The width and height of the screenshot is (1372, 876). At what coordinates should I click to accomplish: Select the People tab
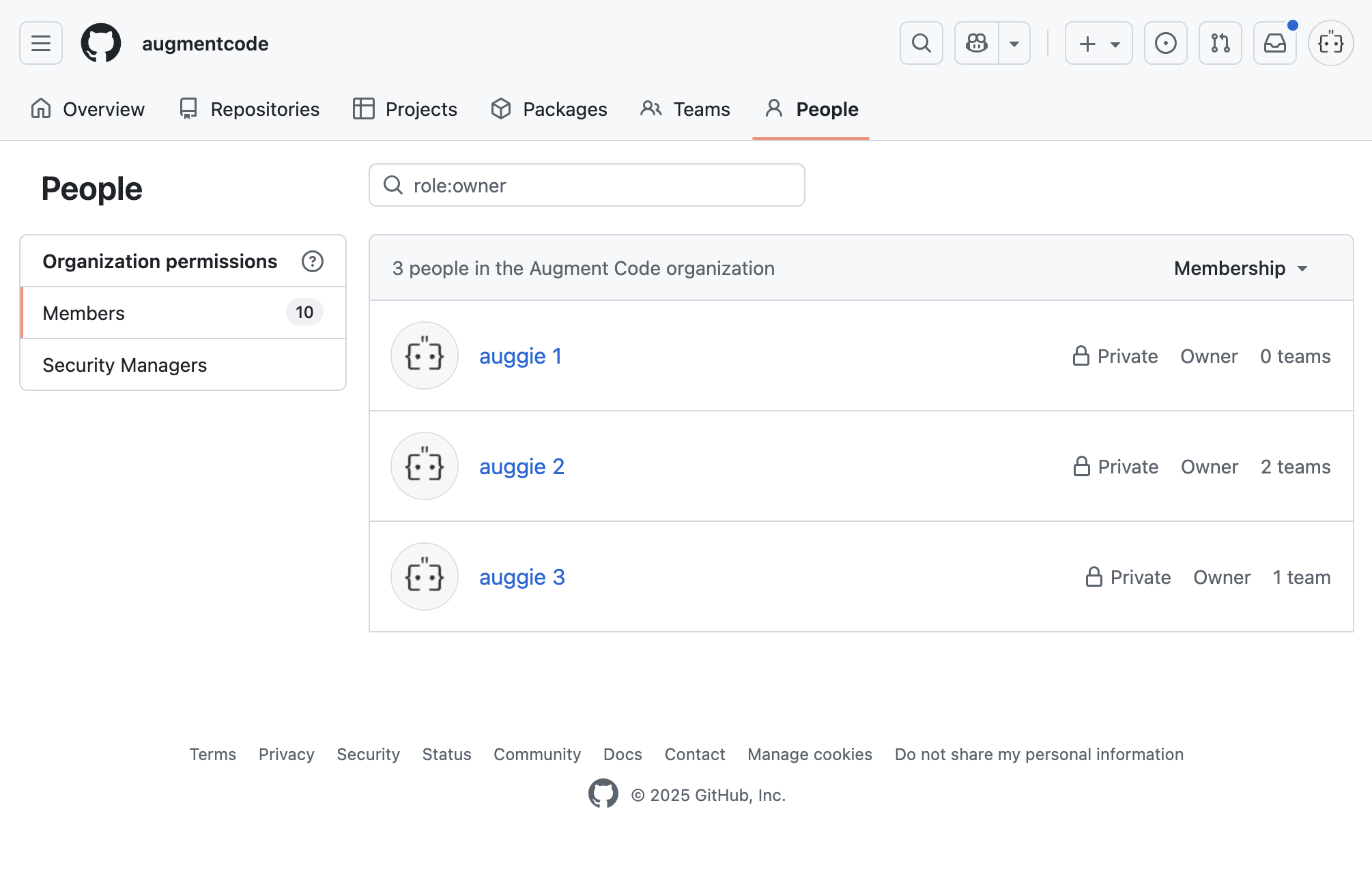point(811,109)
